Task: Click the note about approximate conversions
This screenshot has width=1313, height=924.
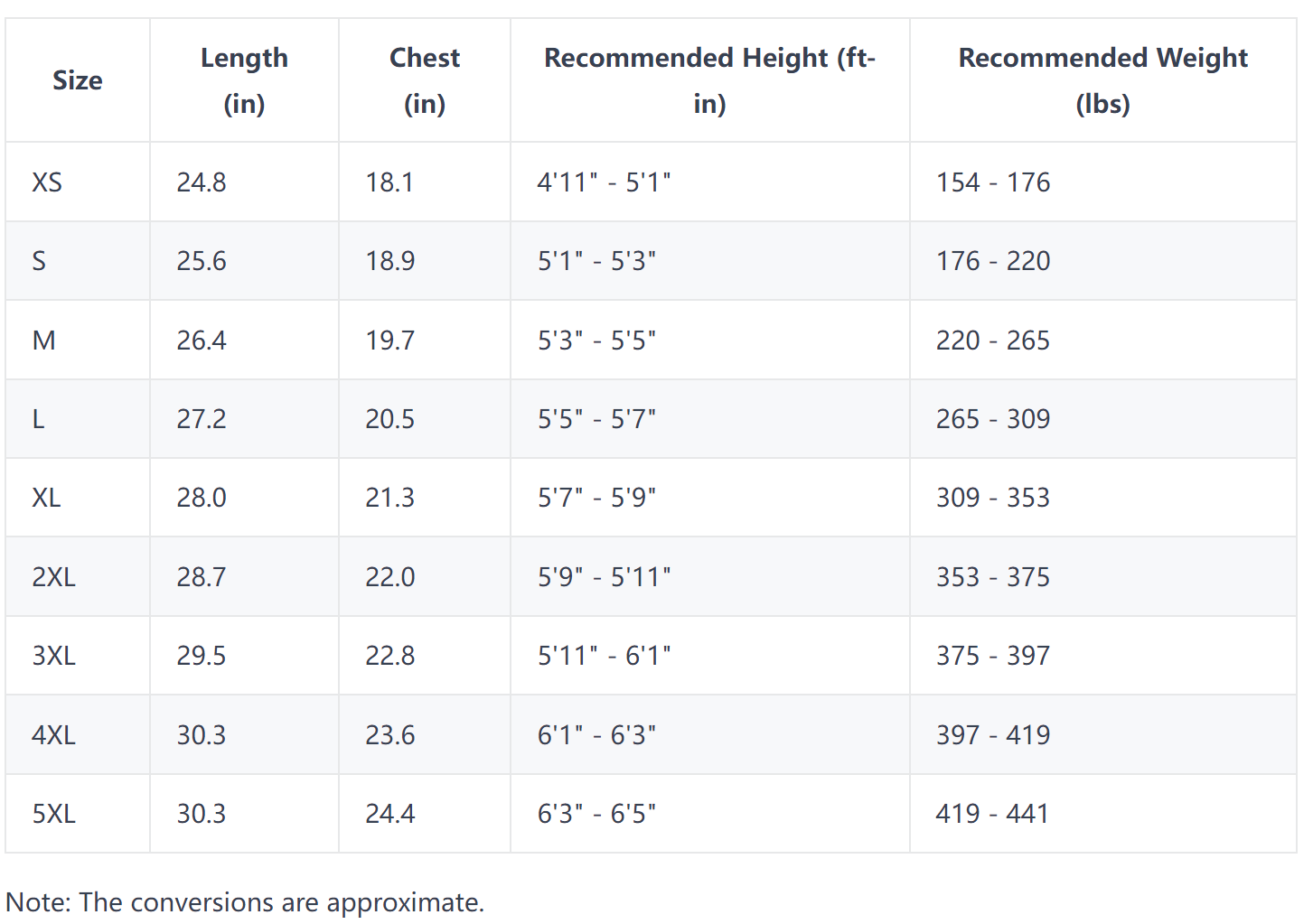Action: pyautogui.click(x=245, y=902)
